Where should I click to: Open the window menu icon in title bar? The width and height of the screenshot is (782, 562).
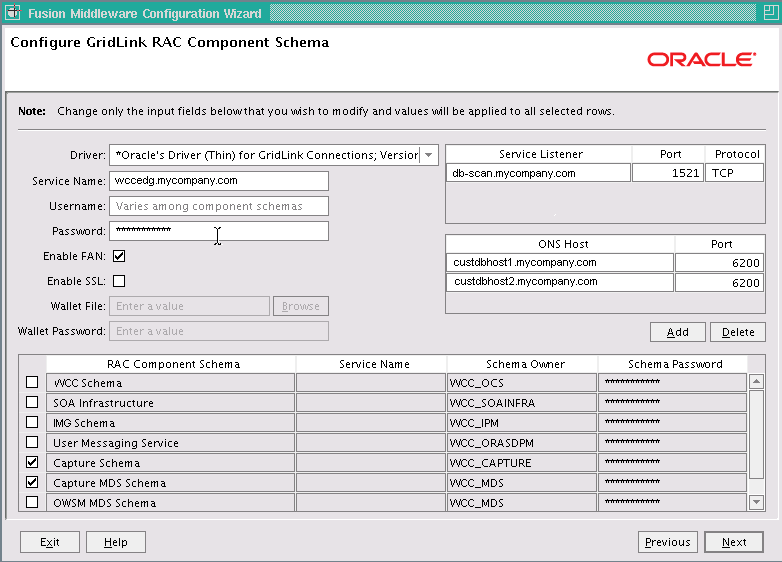[x=12, y=12]
